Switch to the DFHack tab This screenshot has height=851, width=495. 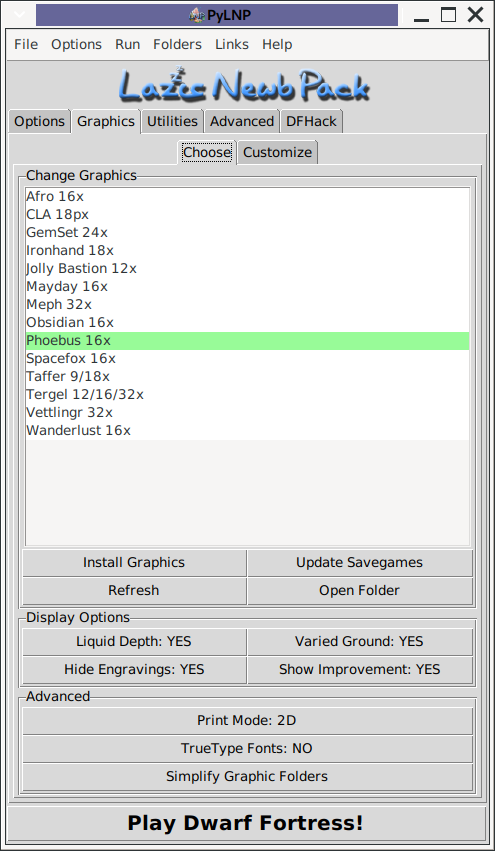click(312, 121)
